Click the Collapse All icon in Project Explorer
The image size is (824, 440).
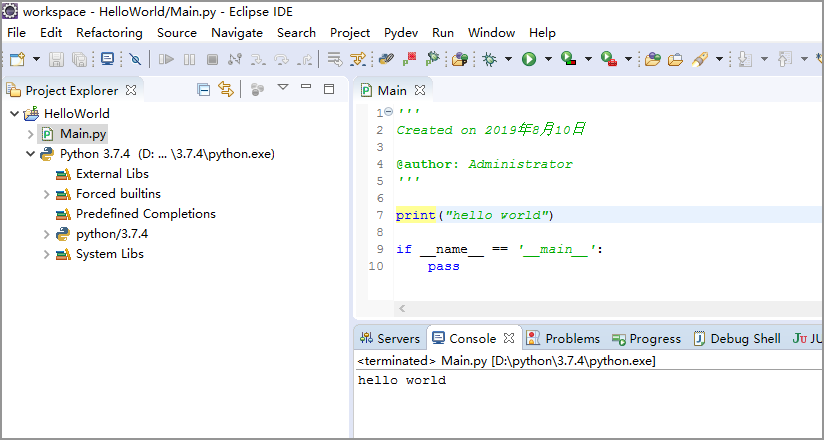pyautogui.click(x=203, y=90)
